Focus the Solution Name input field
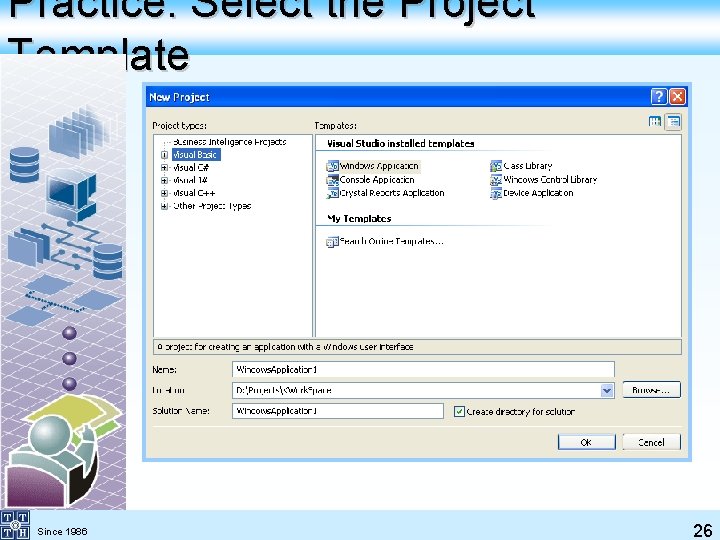720x540 pixels. click(338, 411)
